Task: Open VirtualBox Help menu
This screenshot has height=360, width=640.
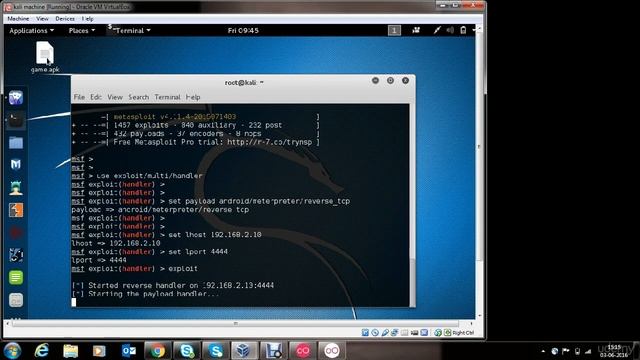Action: point(87,19)
